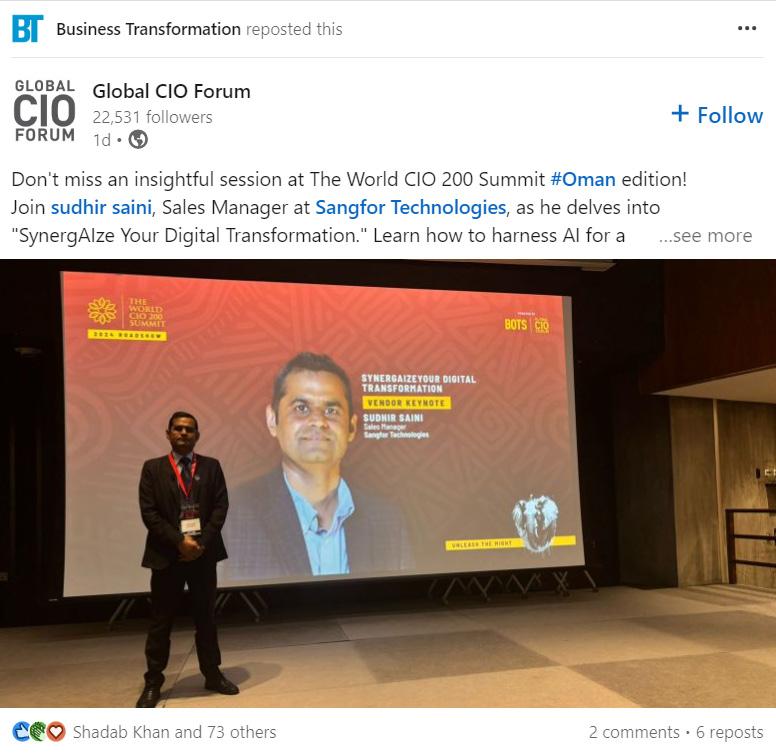Open sudhir saini's profile link
Image resolution: width=776 pixels, height=755 pixels.
[x=101, y=207]
